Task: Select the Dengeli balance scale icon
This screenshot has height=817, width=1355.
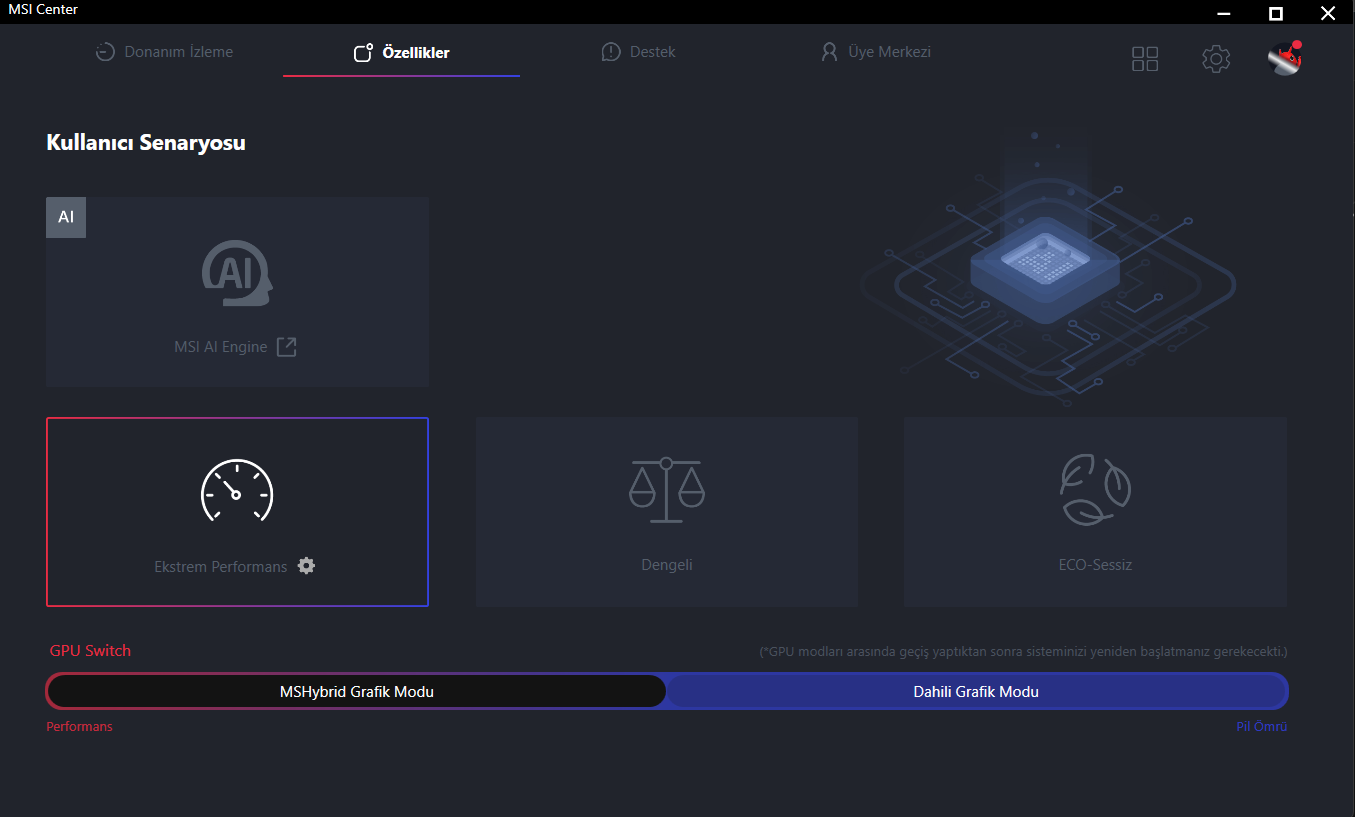Action: pyautogui.click(x=666, y=490)
